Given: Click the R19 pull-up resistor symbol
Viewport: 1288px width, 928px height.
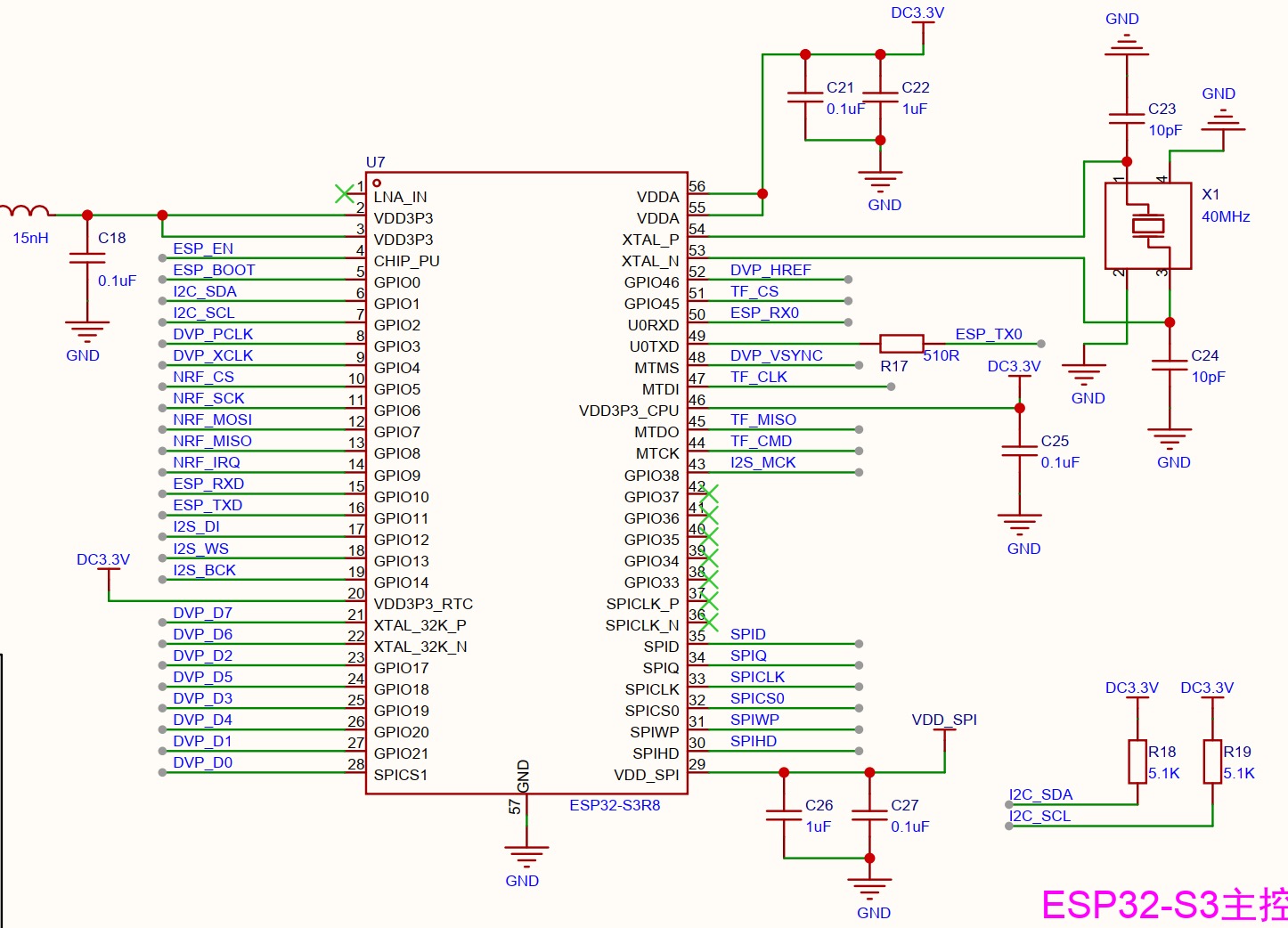Looking at the screenshot, I should click(x=1212, y=761).
